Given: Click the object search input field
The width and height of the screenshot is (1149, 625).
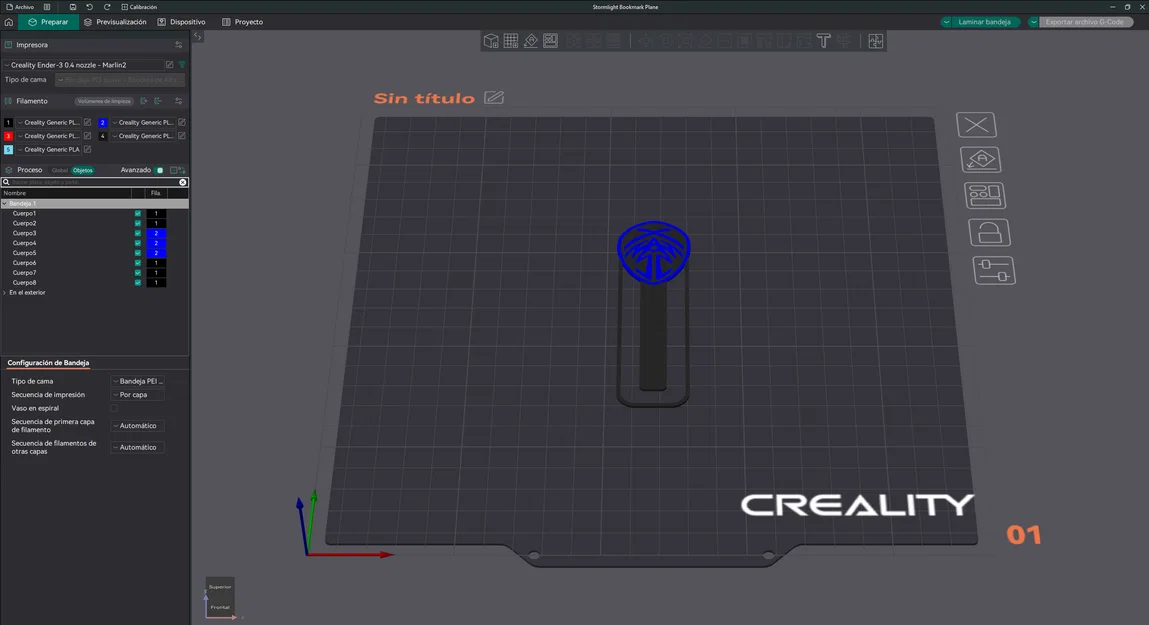Looking at the screenshot, I should pyautogui.click(x=94, y=182).
